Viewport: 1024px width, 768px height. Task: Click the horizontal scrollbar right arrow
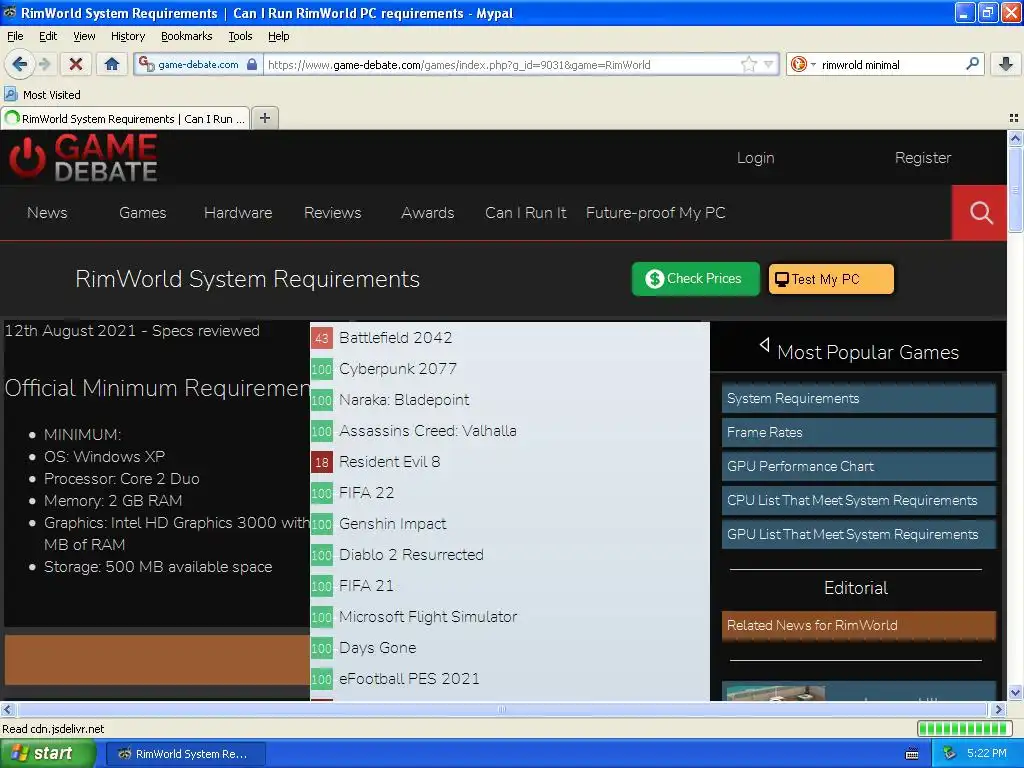(x=999, y=709)
